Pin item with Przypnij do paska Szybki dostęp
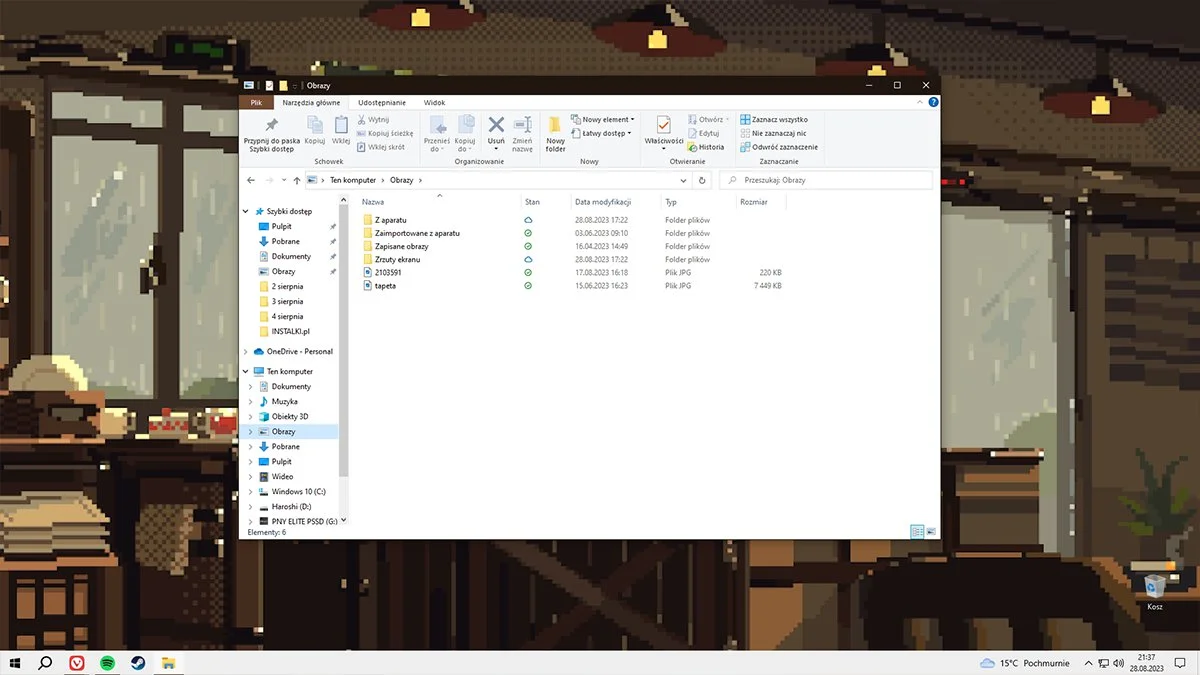This screenshot has height=675, width=1200. click(270, 130)
